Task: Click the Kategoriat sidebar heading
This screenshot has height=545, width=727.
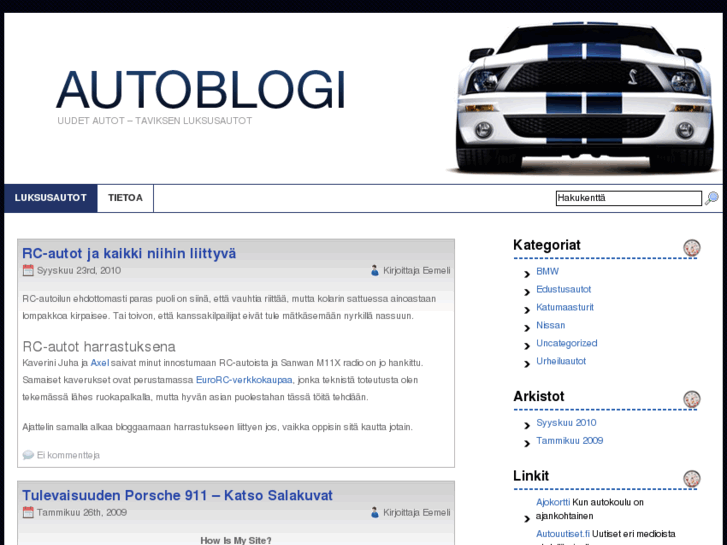Action: click(x=547, y=245)
